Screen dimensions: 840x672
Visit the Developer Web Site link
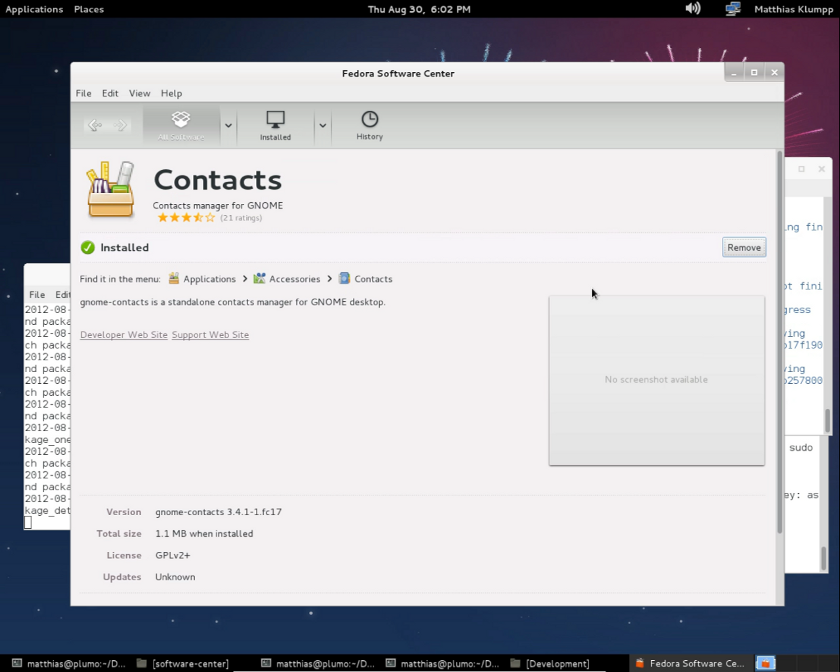click(124, 334)
